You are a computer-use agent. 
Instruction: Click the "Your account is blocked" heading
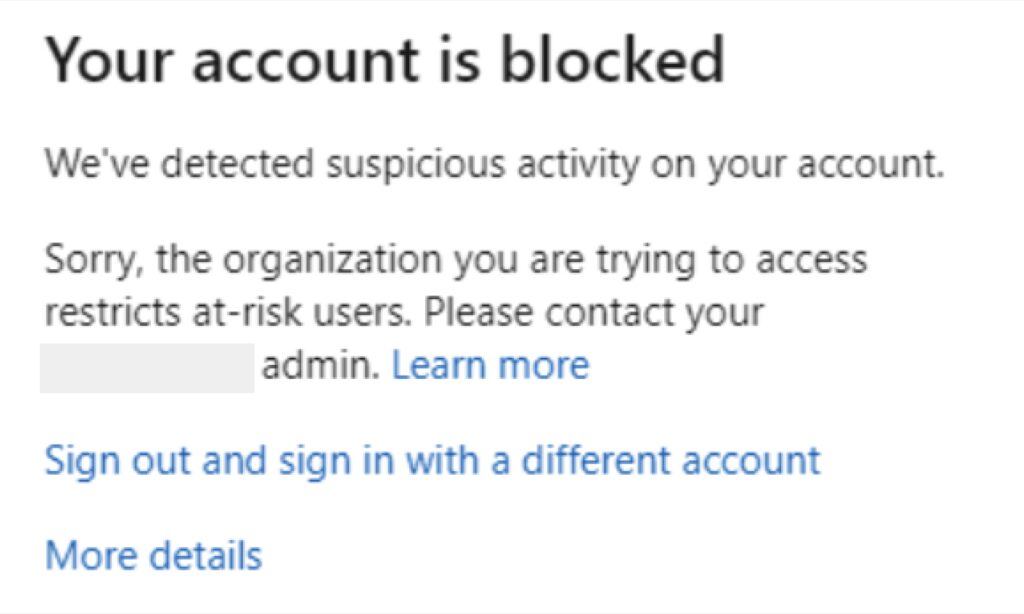(385, 62)
